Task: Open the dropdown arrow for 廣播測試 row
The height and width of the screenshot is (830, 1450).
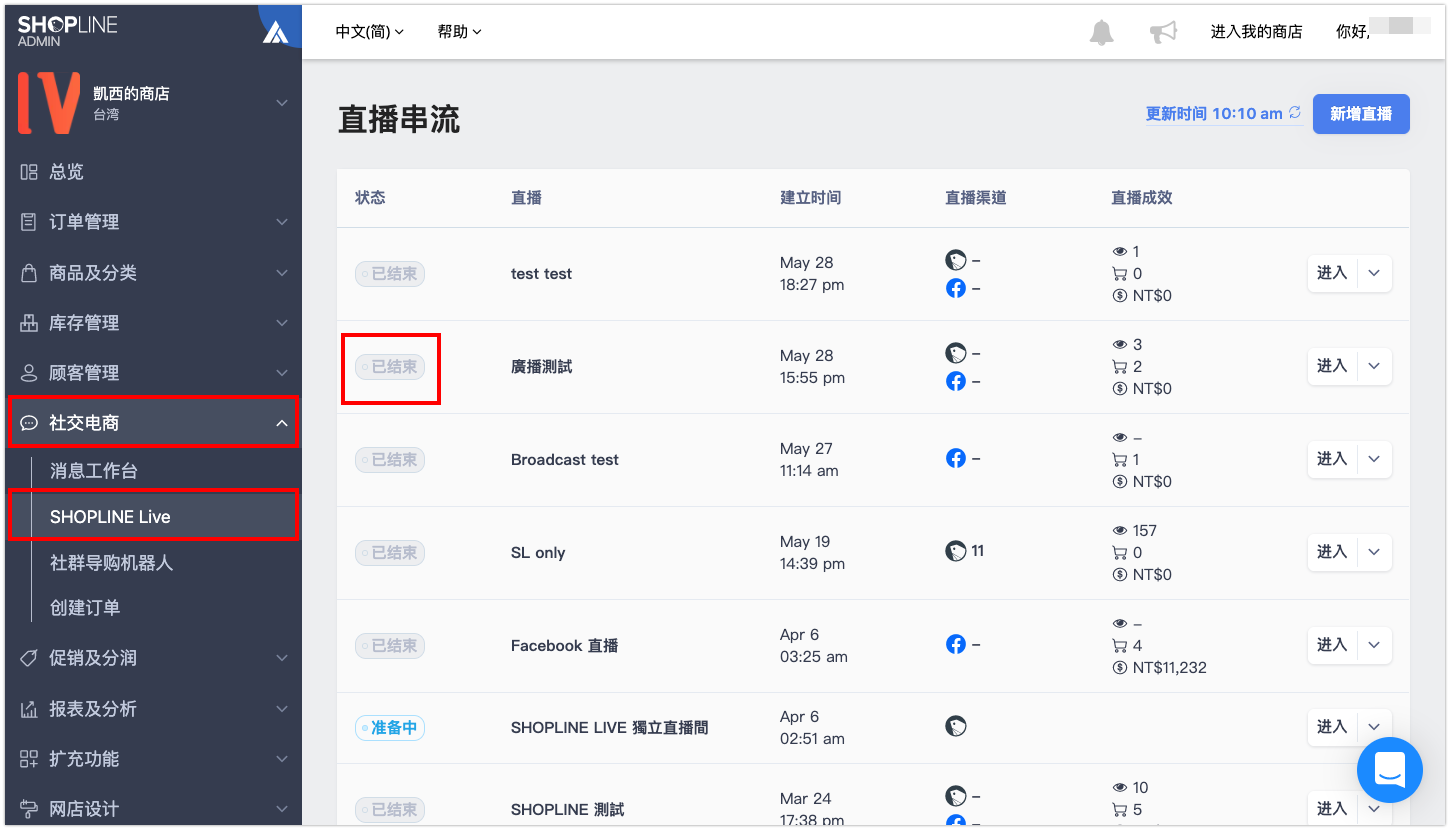Action: pos(1374,366)
